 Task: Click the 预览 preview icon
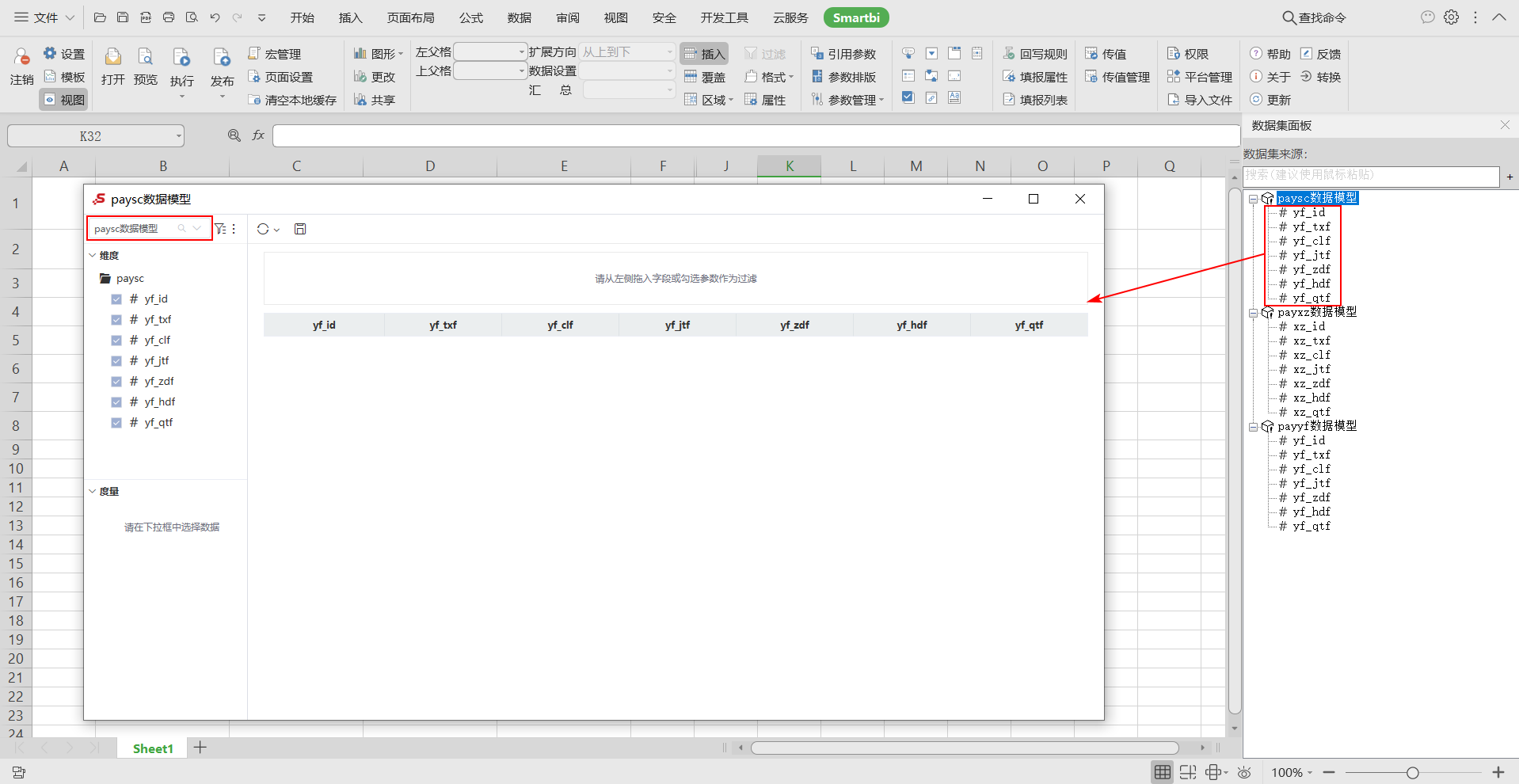click(x=146, y=67)
